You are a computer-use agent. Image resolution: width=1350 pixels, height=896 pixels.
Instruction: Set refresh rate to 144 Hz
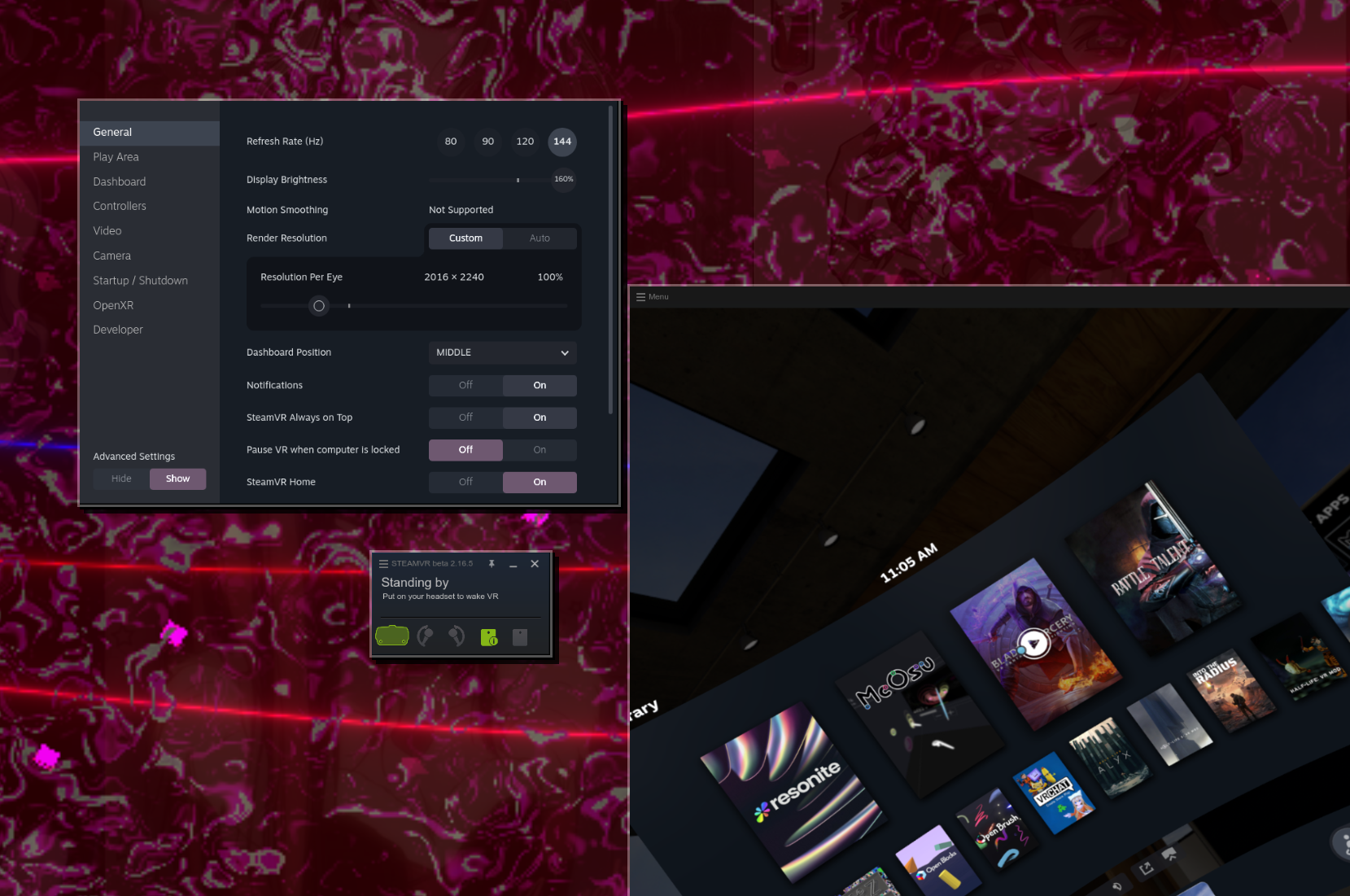coord(562,142)
